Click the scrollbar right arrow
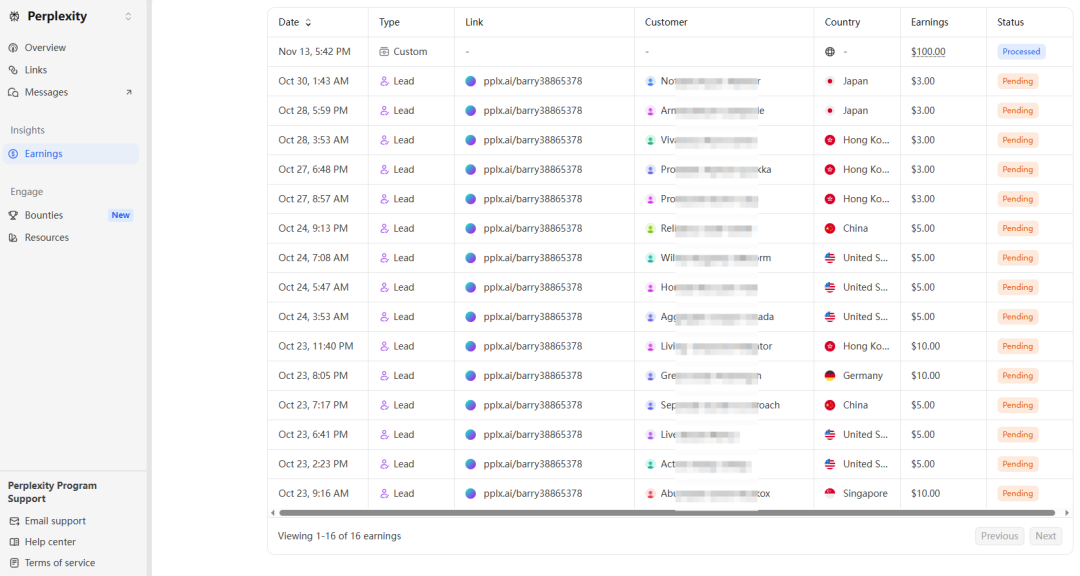 1067,513
